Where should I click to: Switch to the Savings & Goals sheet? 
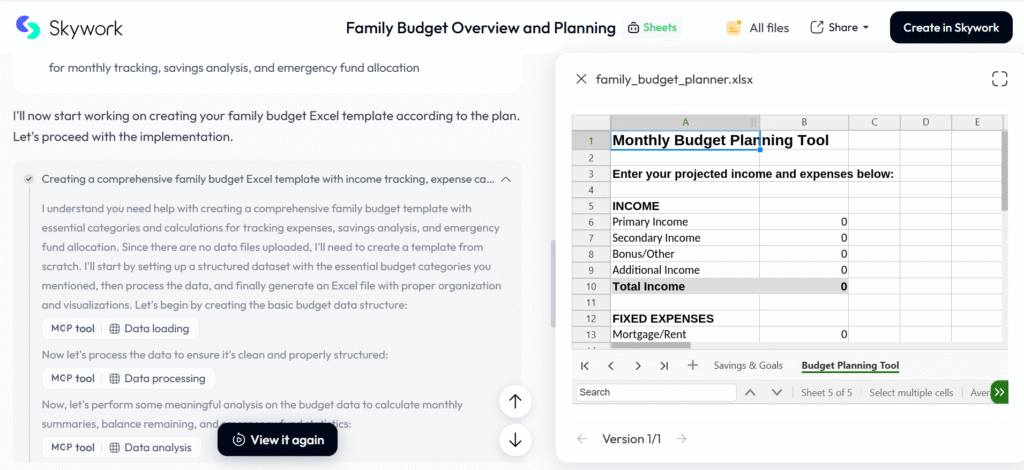pos(748,366)
